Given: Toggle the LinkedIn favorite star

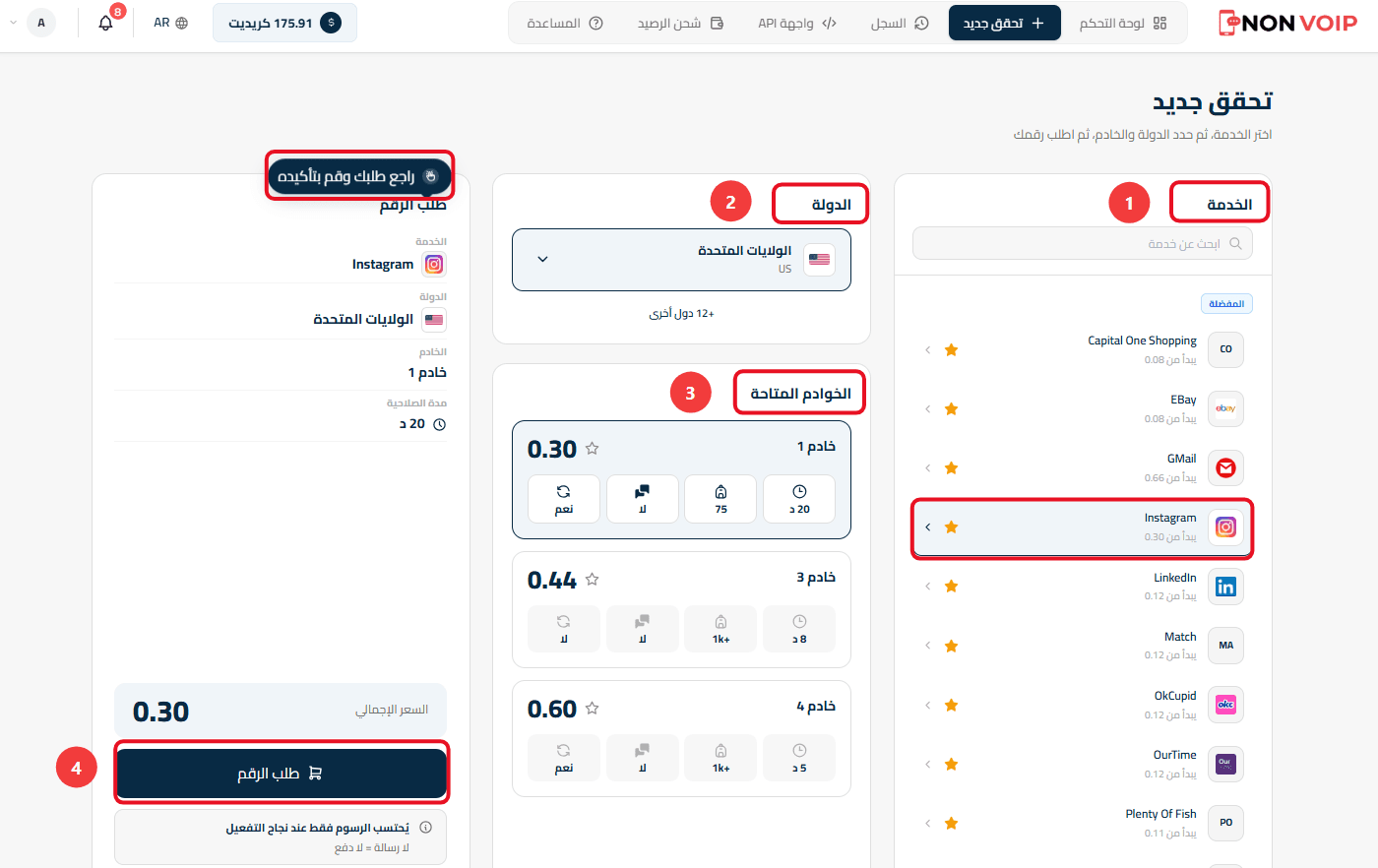Looking at the screenshot, I should (x=951, y=587).
